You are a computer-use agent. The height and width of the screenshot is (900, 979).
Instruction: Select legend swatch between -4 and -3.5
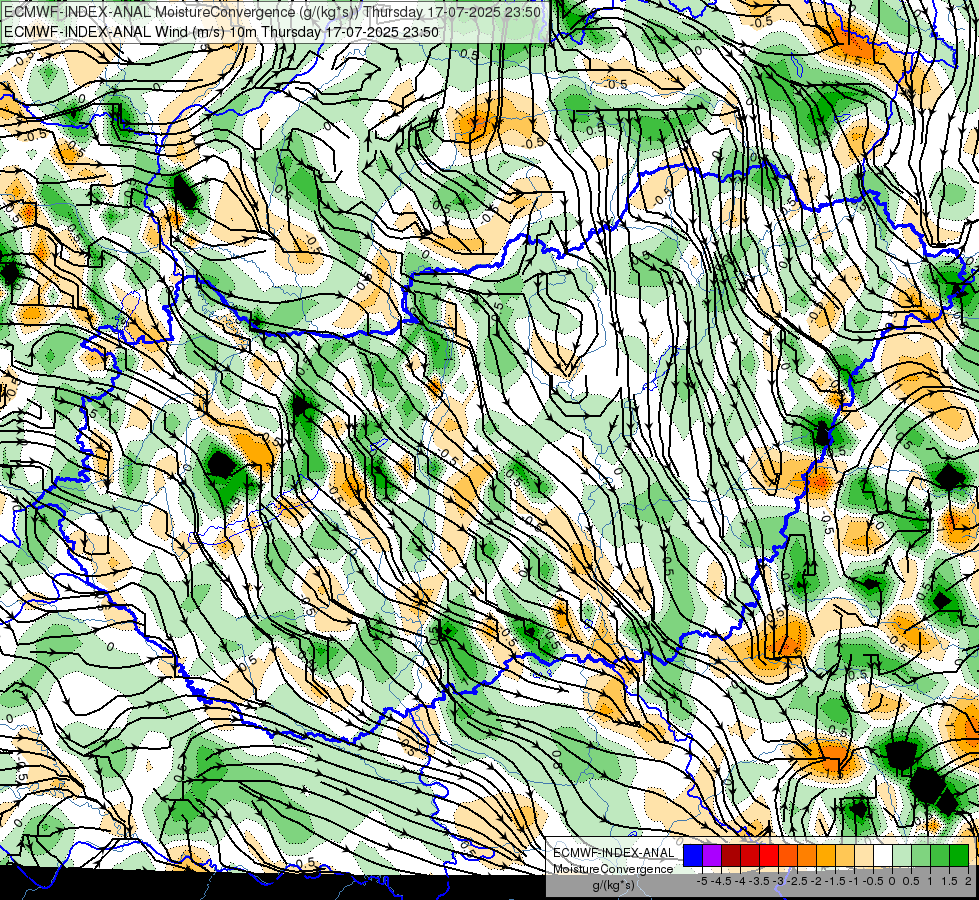(x=750, y=855)
